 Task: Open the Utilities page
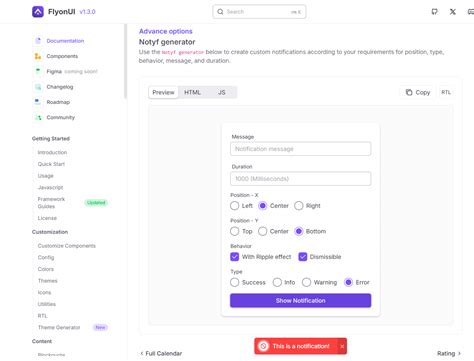tap(47, 304)
